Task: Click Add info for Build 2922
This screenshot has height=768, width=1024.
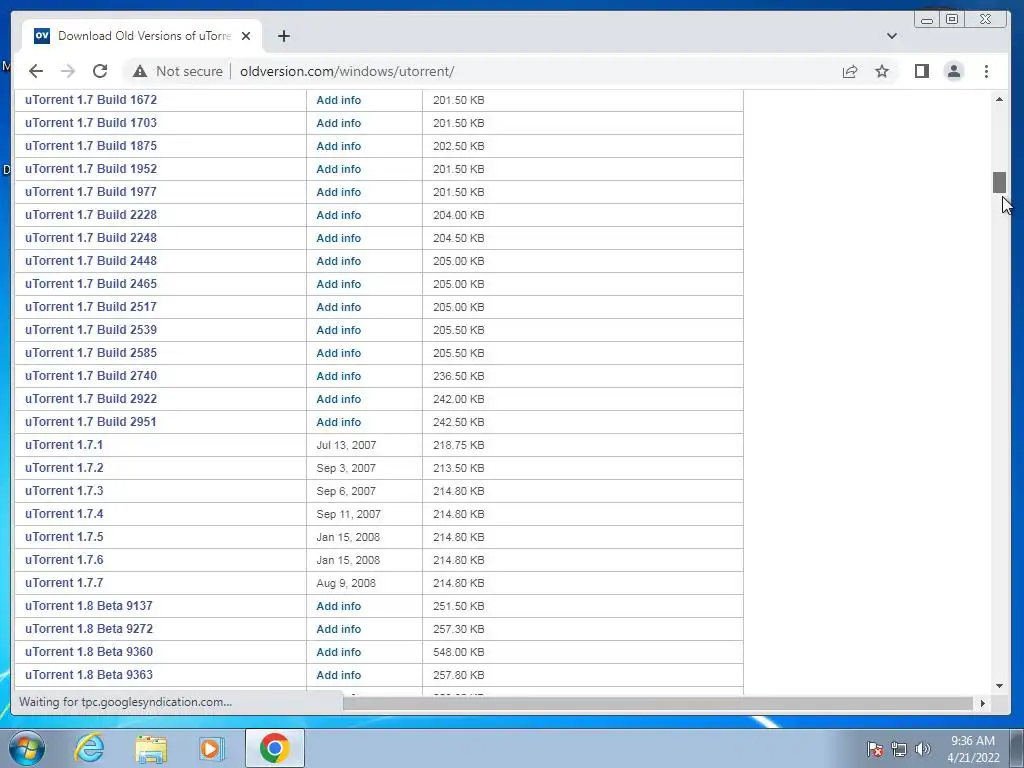Action: [338, 399]
